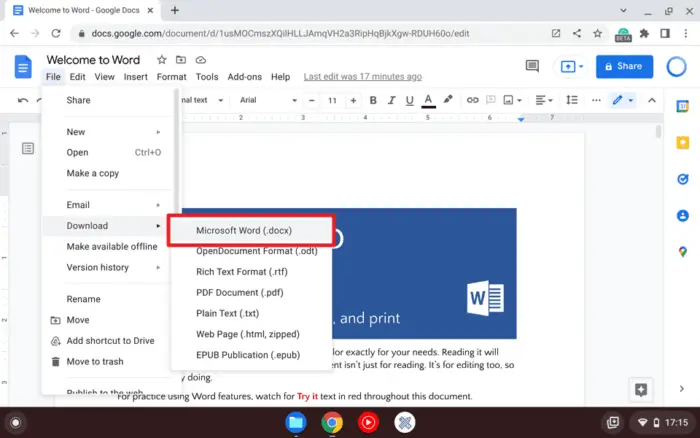
Task: Open the File menu
Action: click(x=53, y=77)
